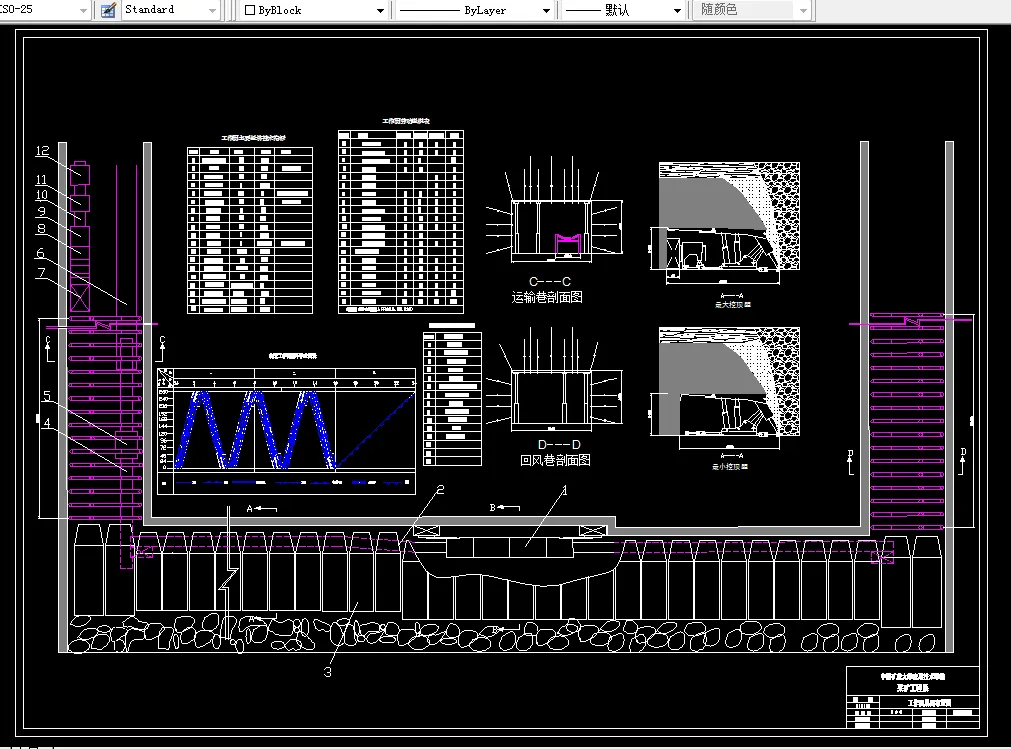The height and width of the screenshot is (749, 1011).
Task: Select the C---C section title
Action: [549, 282]
